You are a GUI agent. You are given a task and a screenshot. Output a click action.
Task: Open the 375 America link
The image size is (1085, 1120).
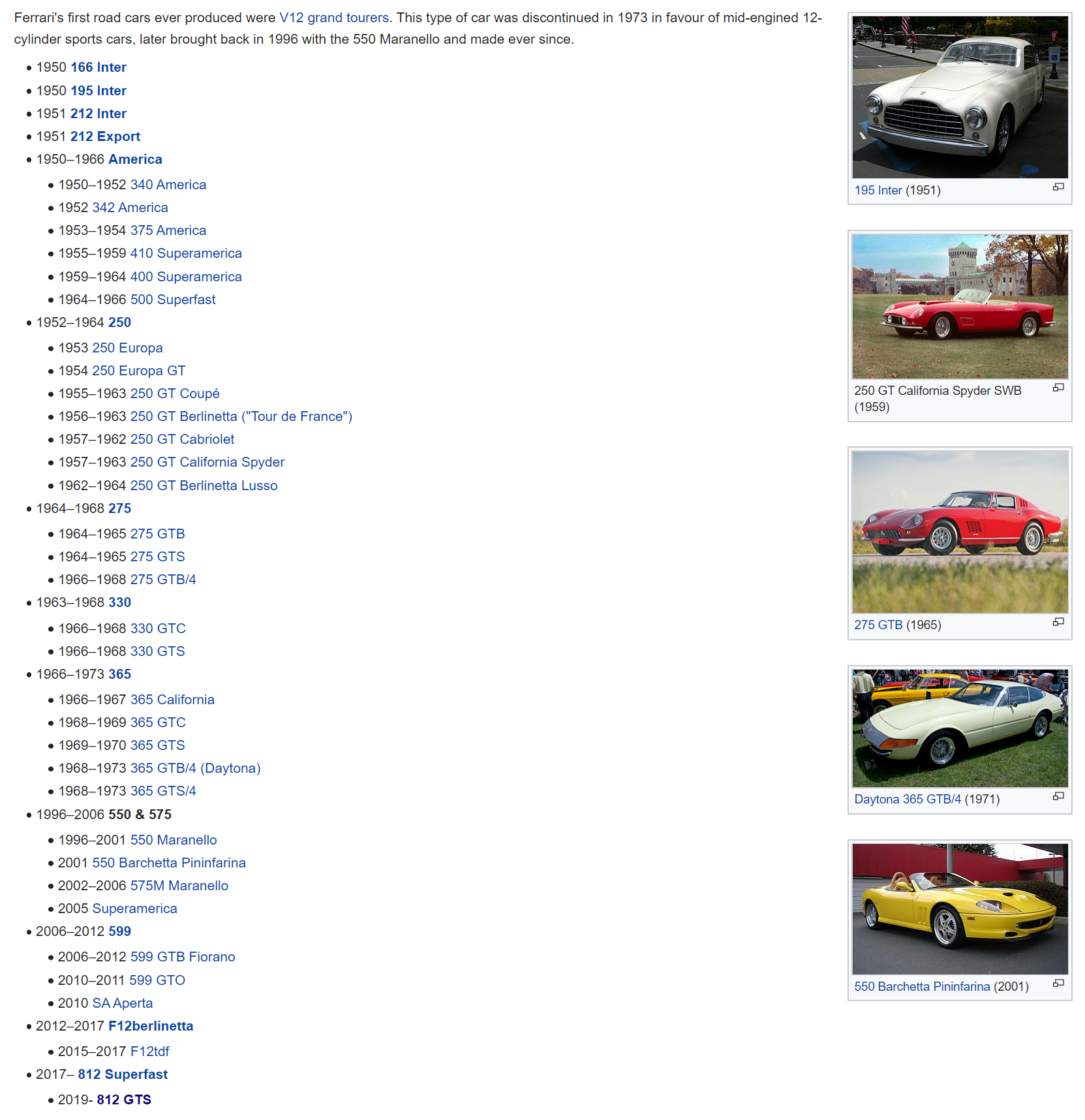coord(168,230)
